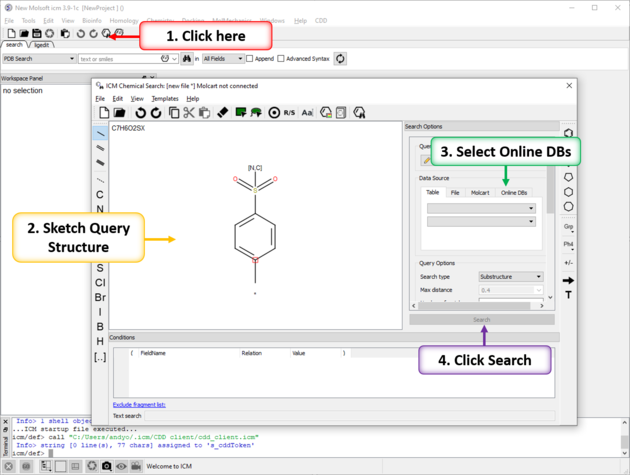Click camera icon in bottom status bar
The width and height of the screenshot is (630, 475).
106,466
